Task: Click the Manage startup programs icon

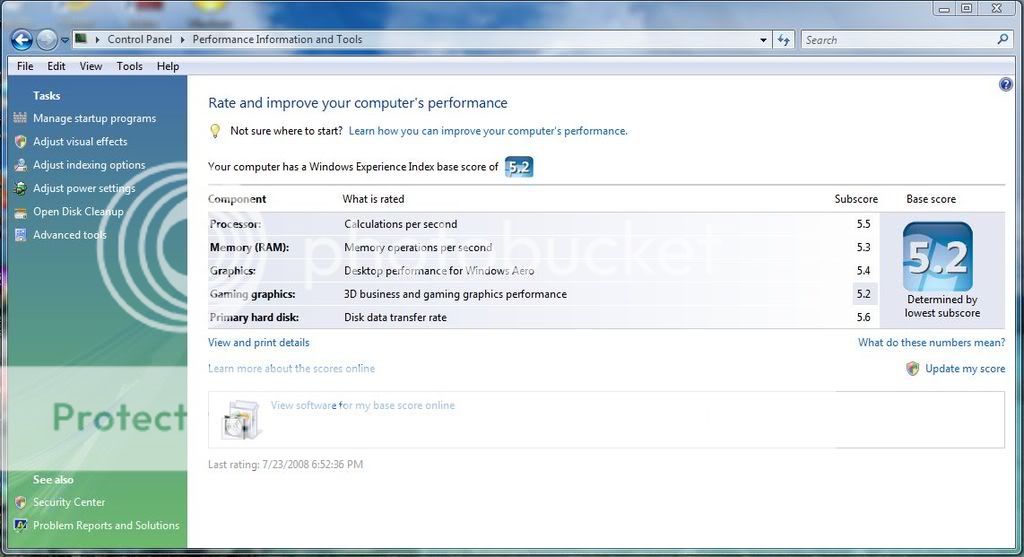Action: (20, 118)
